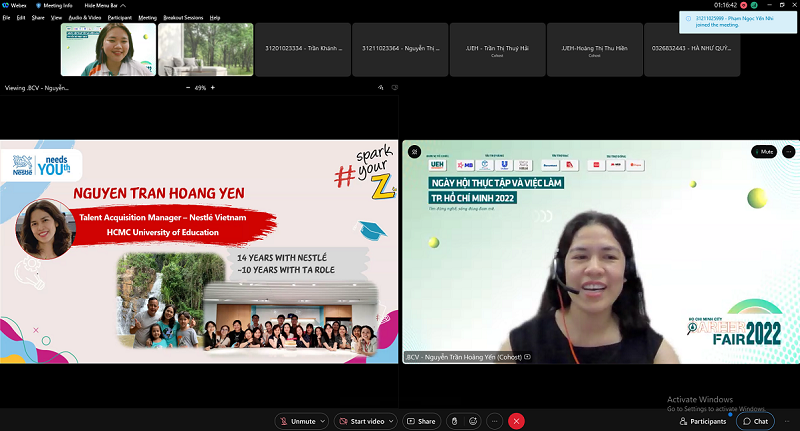Click the Unmute microphone button
This screenshot has height=431, width=800.
[297, 421]
